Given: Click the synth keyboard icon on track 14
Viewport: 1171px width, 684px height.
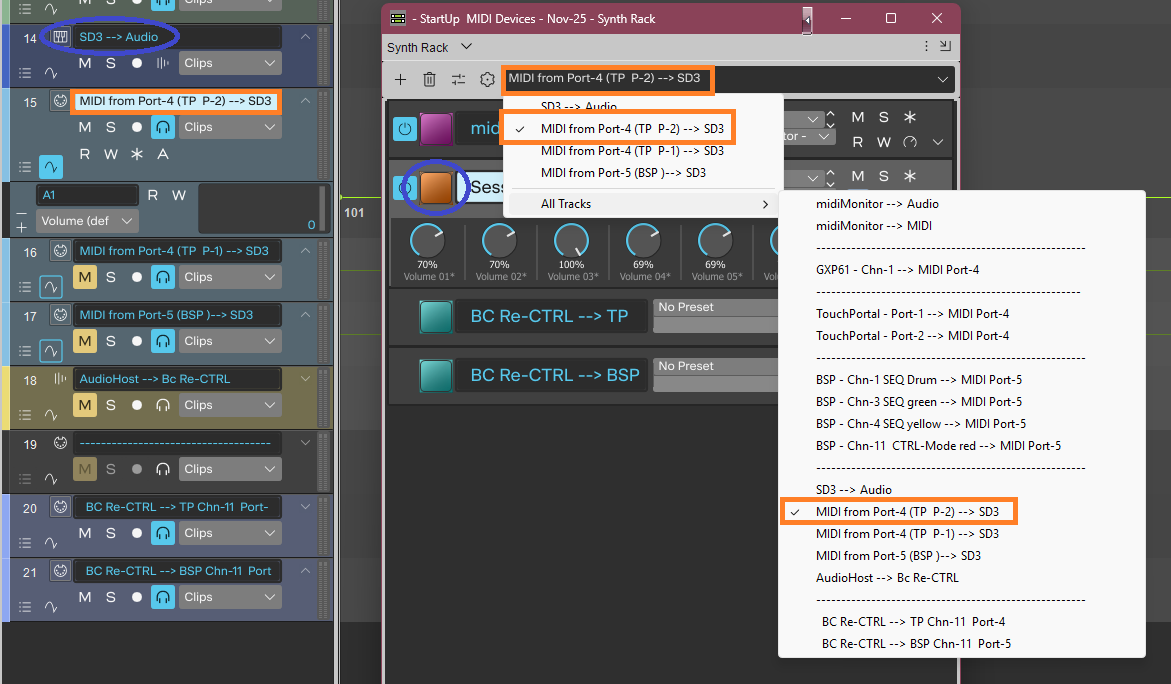Looking at the screenshot, I should (60, 37).
